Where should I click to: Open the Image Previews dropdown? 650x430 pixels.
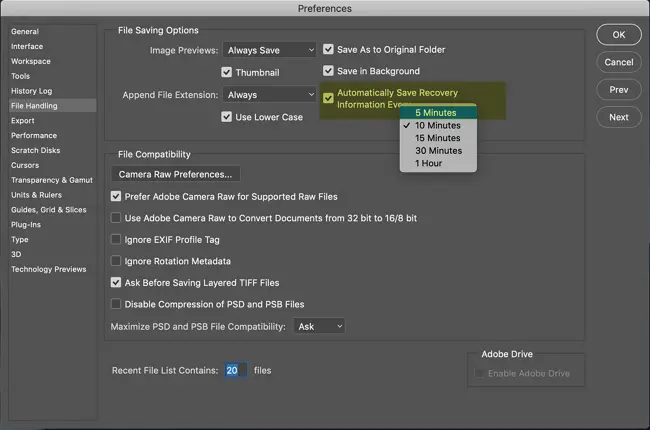[x=270, y=50]
